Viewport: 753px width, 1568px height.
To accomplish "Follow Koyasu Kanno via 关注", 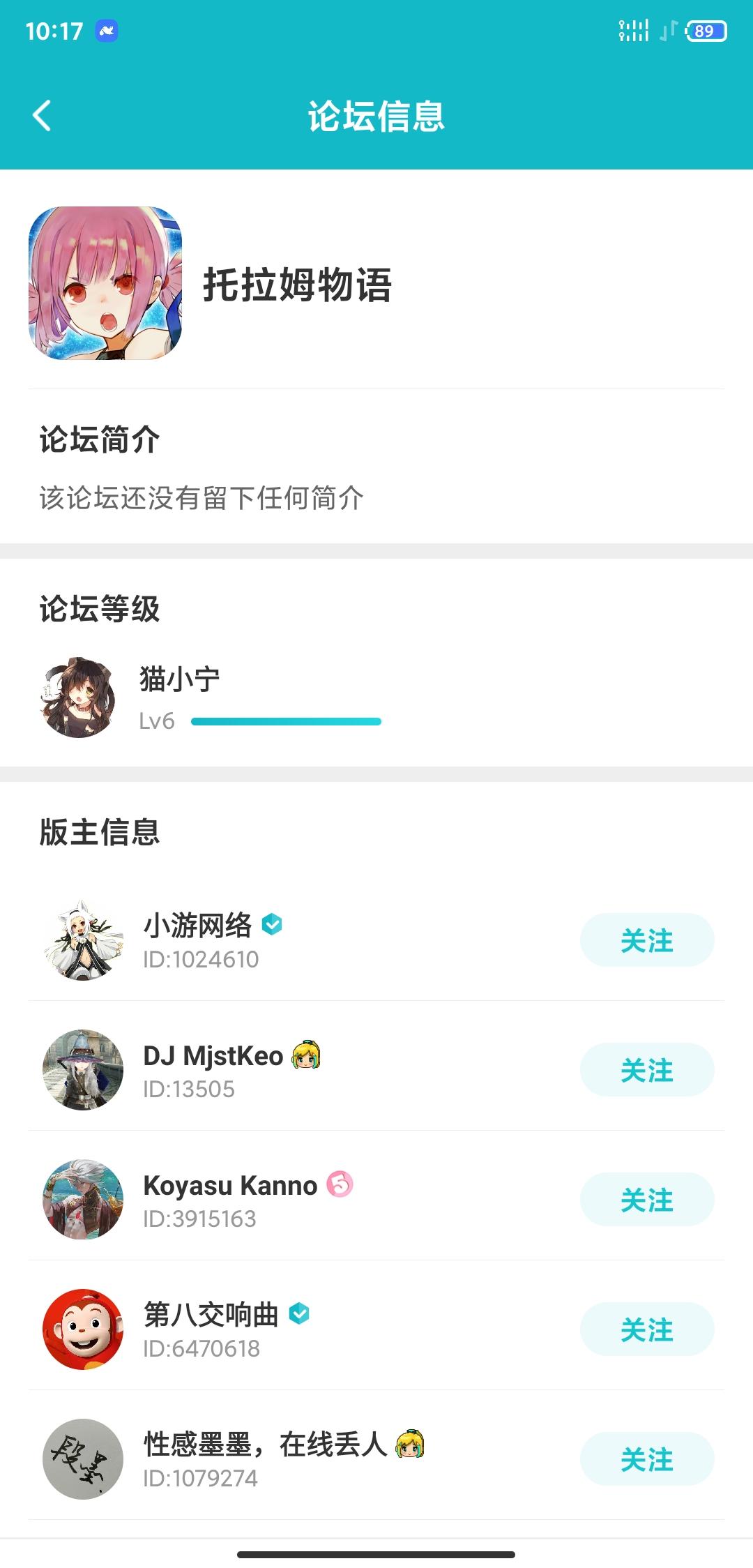I will pyautogui.click(x=646, y=1200).
